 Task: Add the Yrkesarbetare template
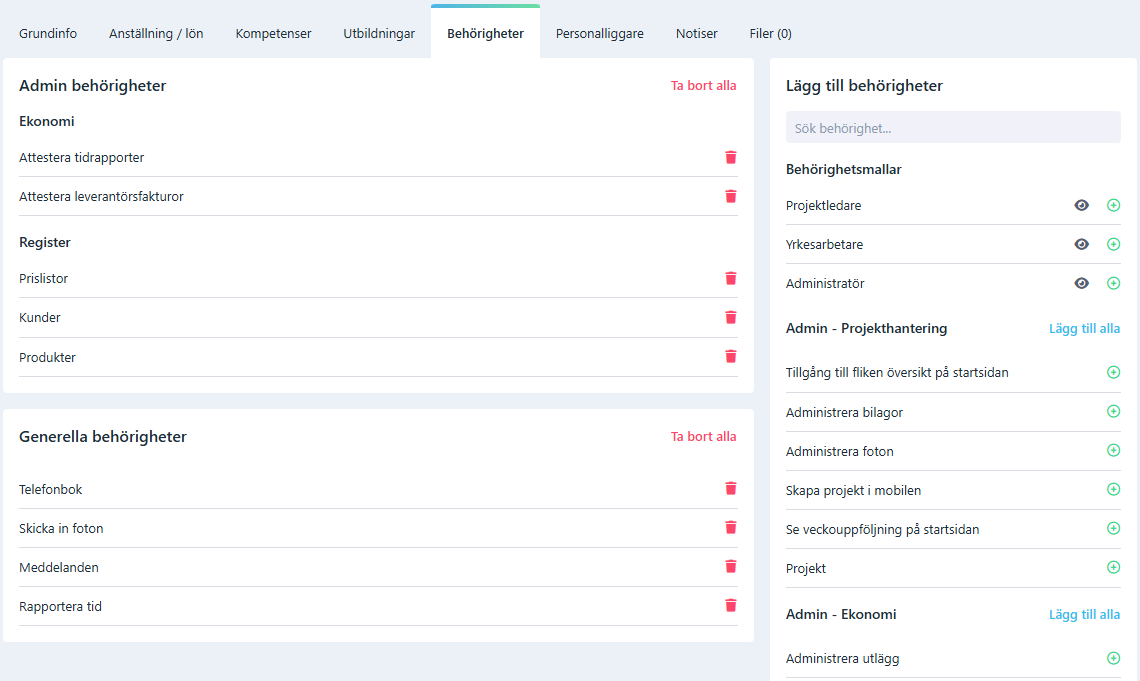pyautogui.click(x=1113, y=244)
